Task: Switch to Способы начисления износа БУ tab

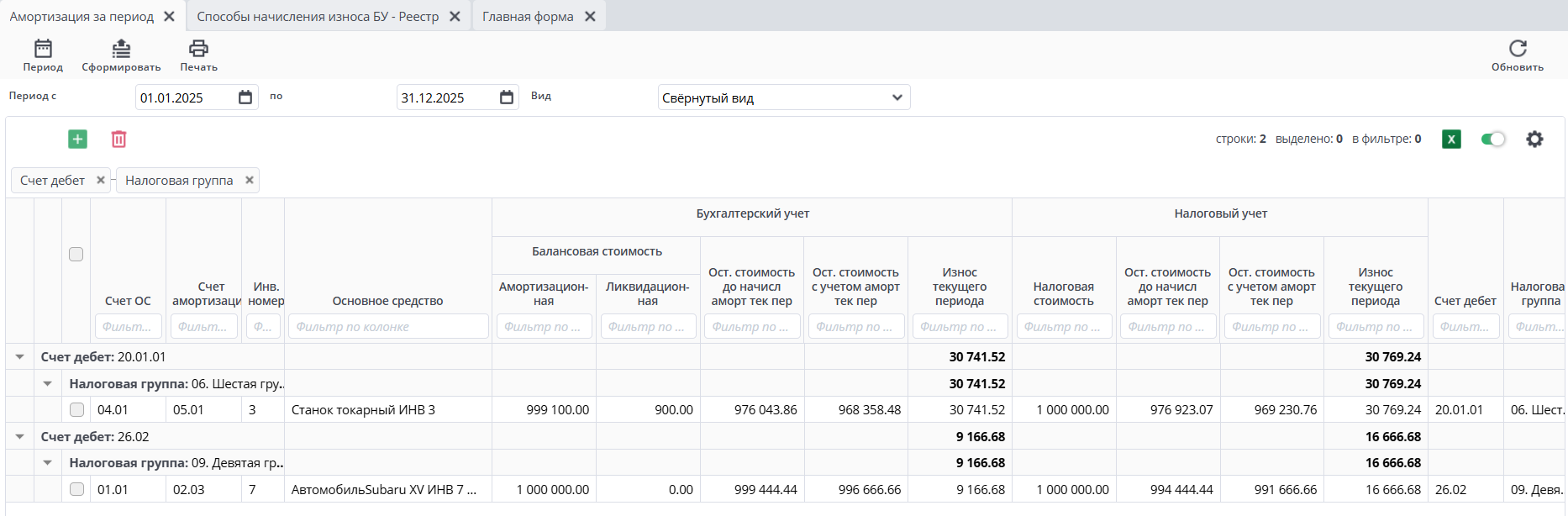Action: point(318,17)
